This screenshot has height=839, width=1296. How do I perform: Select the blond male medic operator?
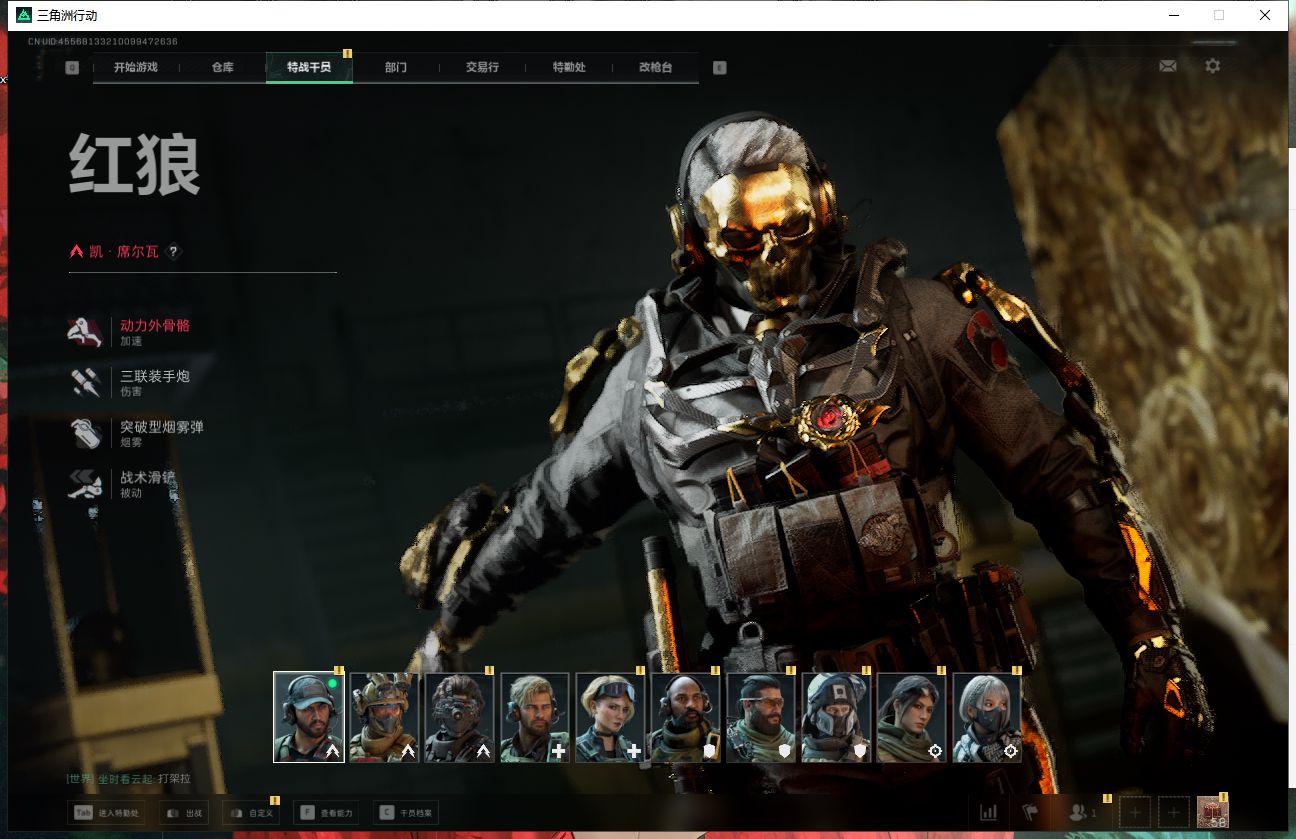(x=535, y=717)
